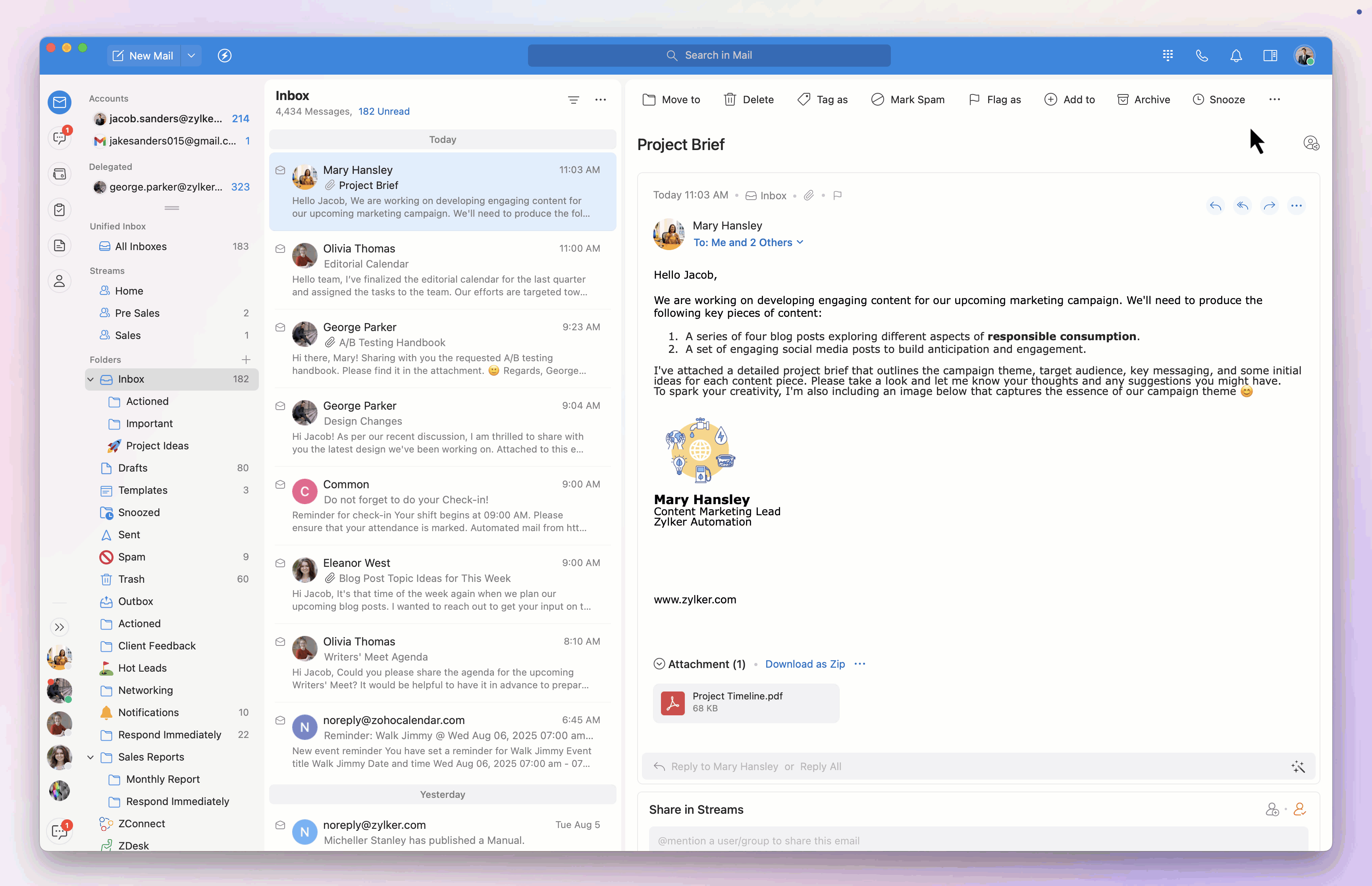Screen dimensions: 1372x886
Task: Click the forward arrow on email
Action: 1269,206
